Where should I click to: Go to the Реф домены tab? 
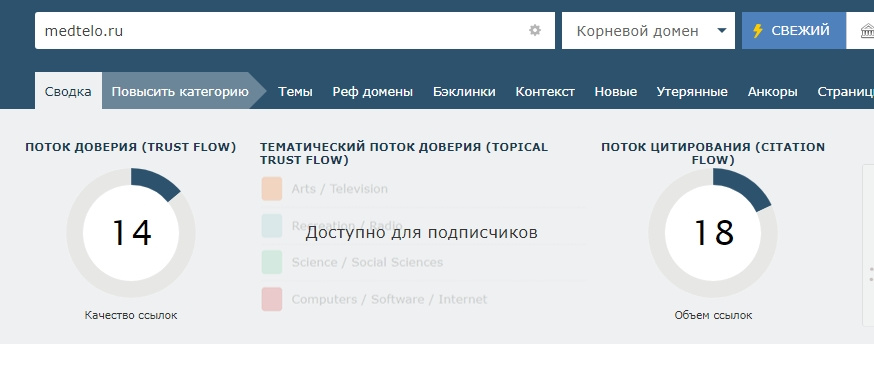373,92
